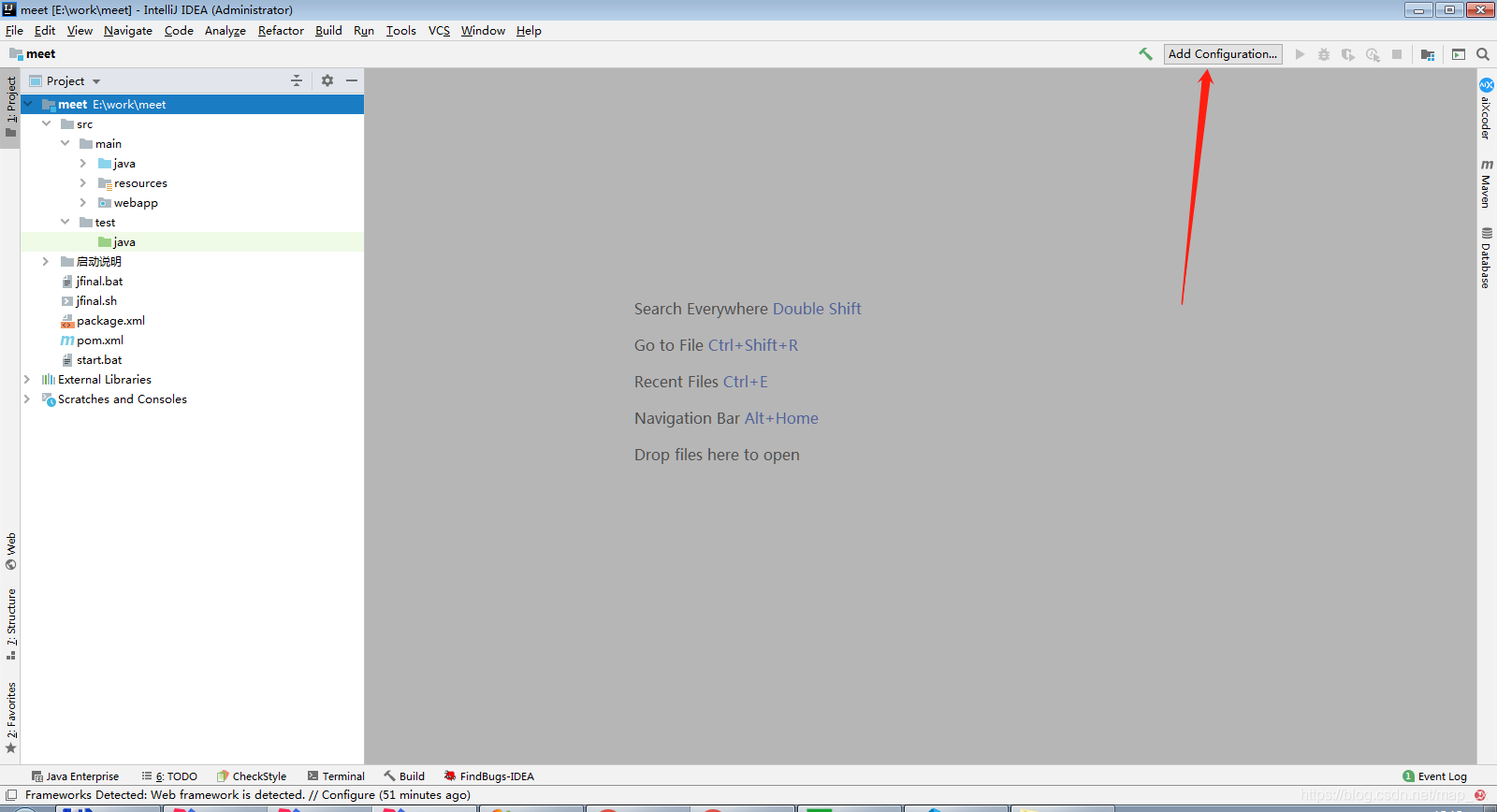Collapse the main folder
Screen dimensions: 1497x812
[x=65, y=143]
